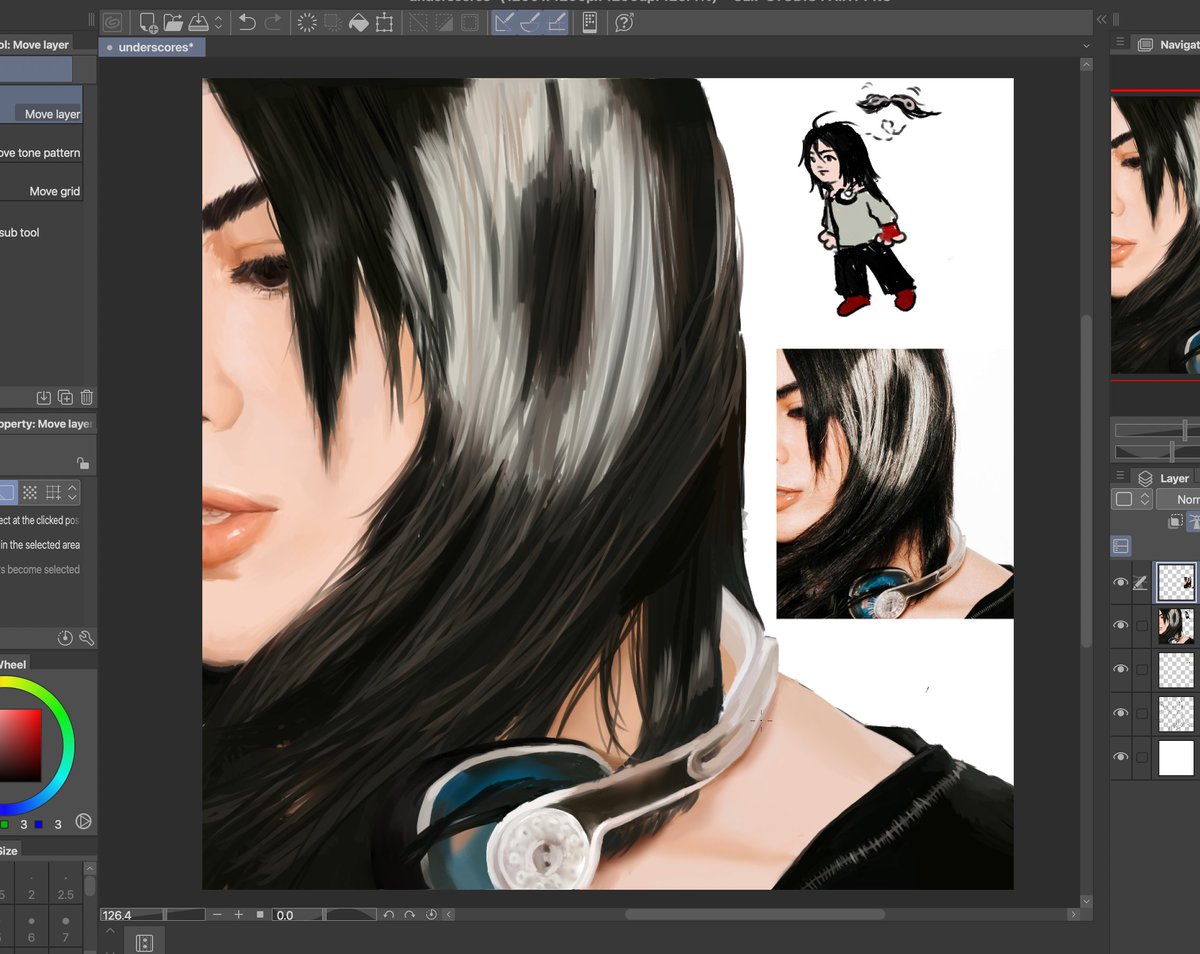Save the document with Save icon
Image resolution: width=1200 pixels, height=954 pixels.
click(x=198, y=22)
